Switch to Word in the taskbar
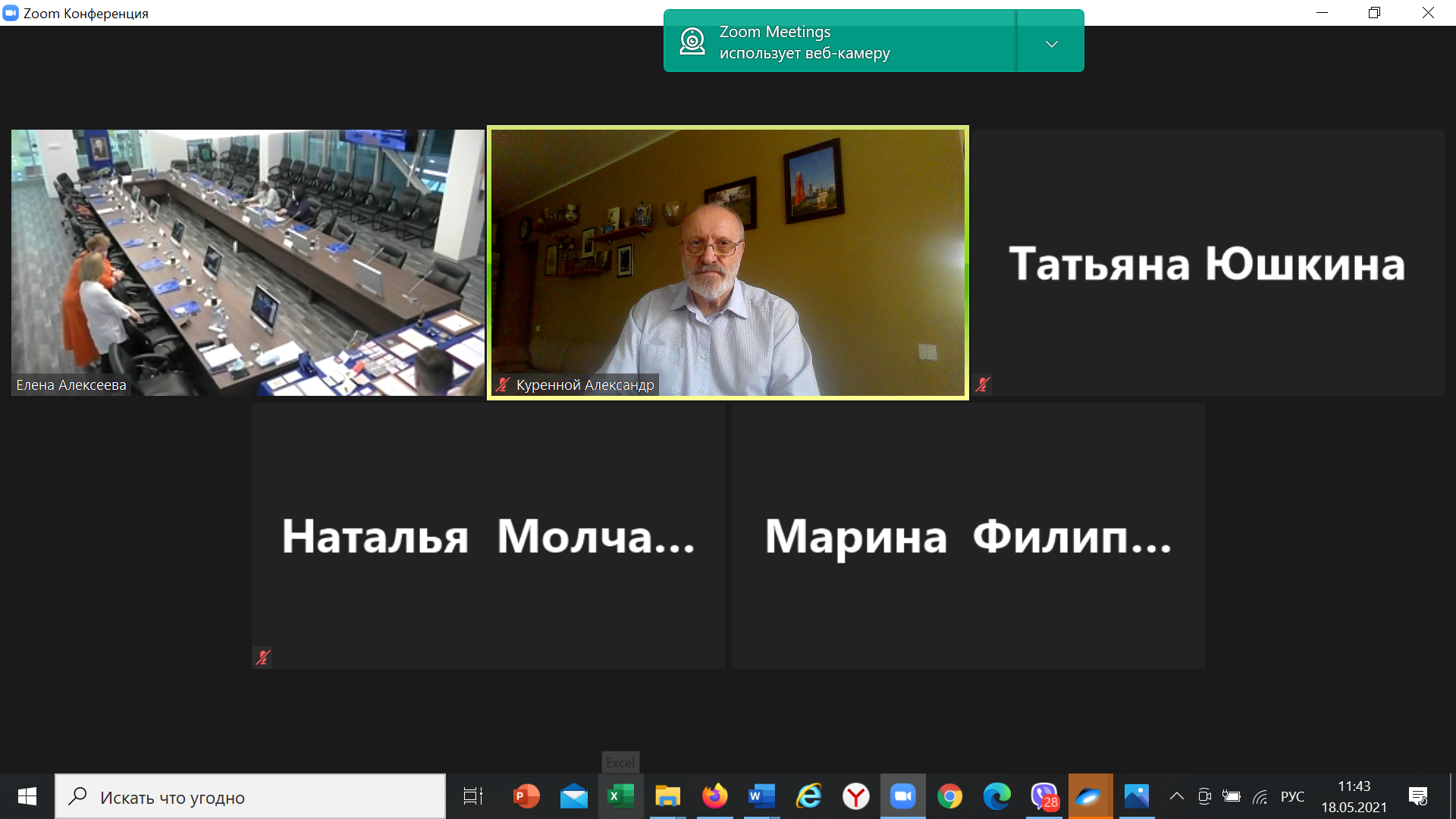 point(761,796)
